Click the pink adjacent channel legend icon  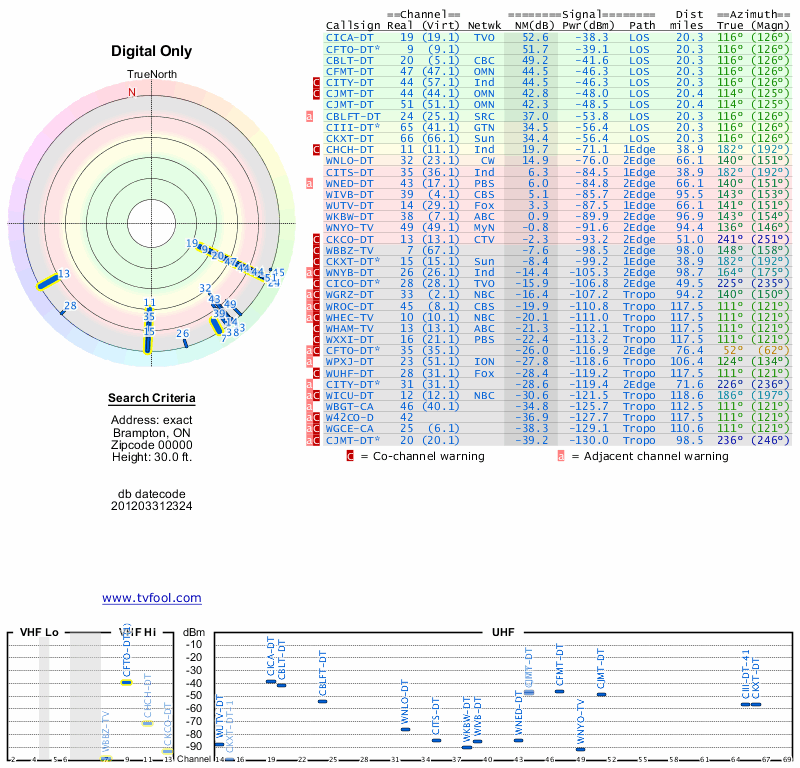coord(561,456)
